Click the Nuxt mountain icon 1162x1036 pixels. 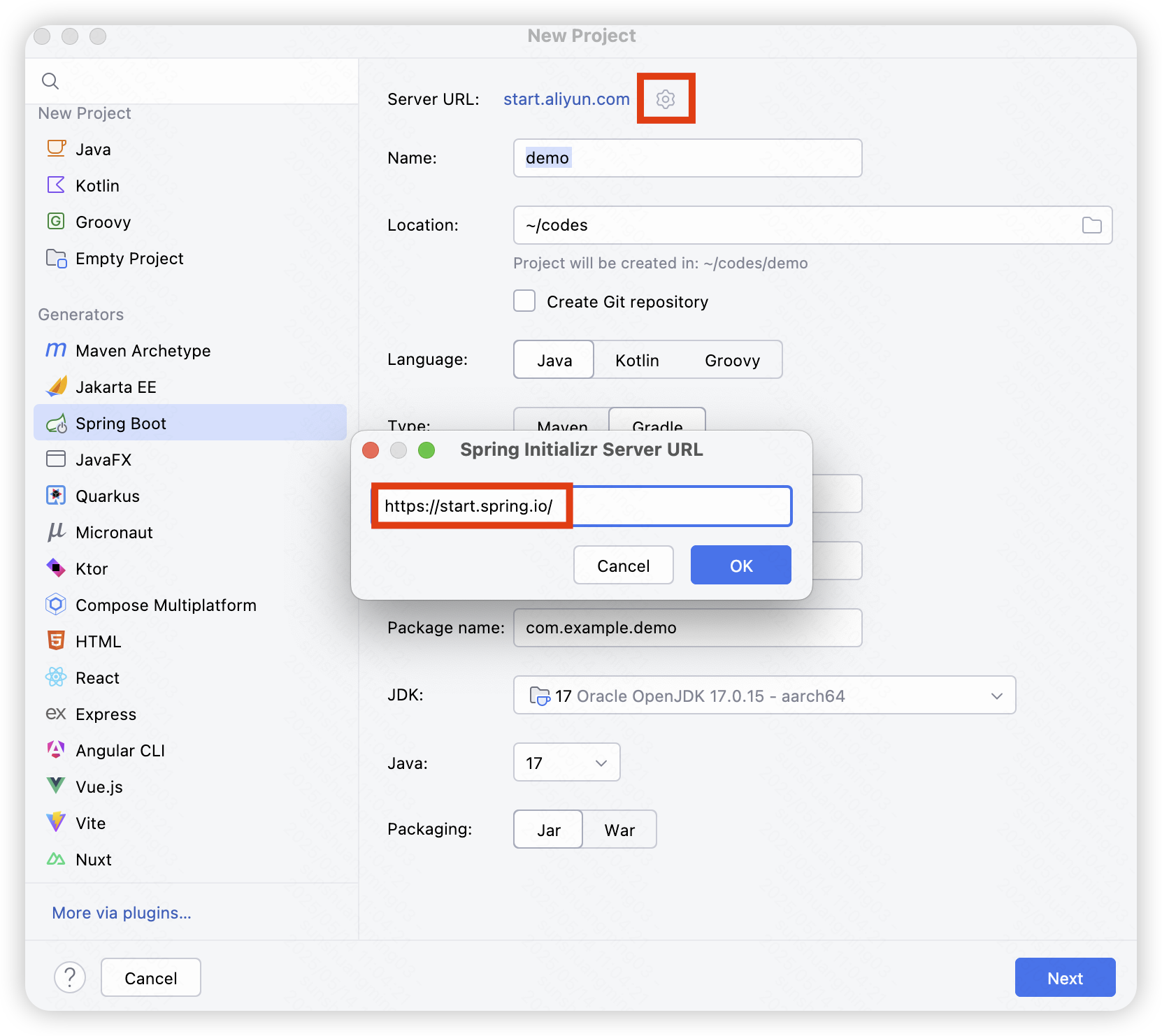tap(56, 859)
